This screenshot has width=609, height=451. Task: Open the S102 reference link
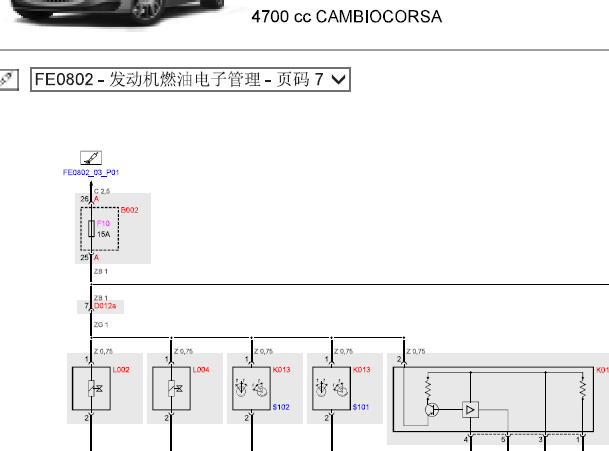tap(281, 407)
